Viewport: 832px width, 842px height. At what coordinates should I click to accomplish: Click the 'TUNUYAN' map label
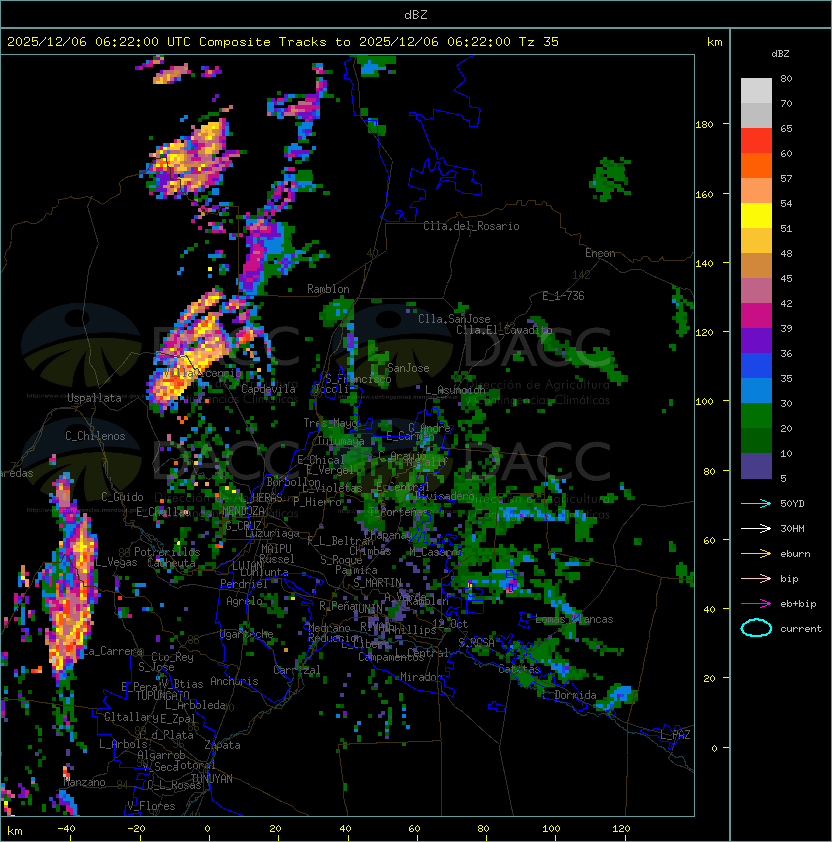[212, 779]
